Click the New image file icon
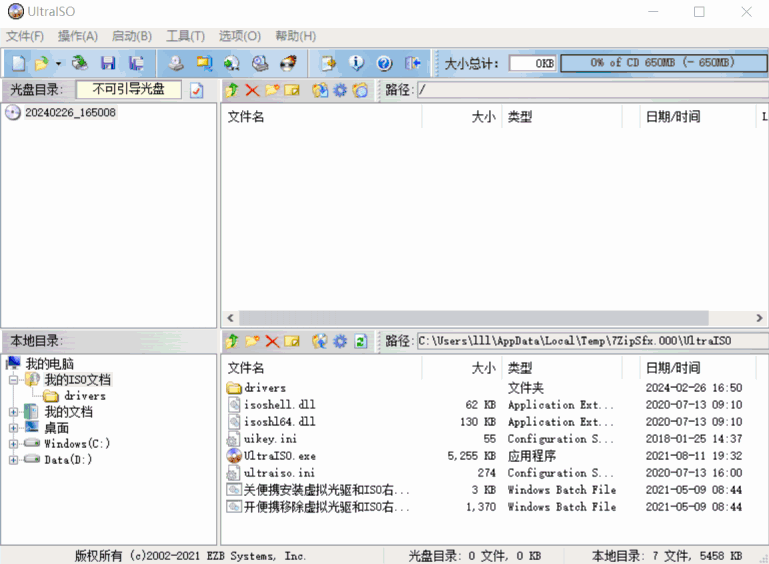The image size is (769, 564). pos(18,63)
